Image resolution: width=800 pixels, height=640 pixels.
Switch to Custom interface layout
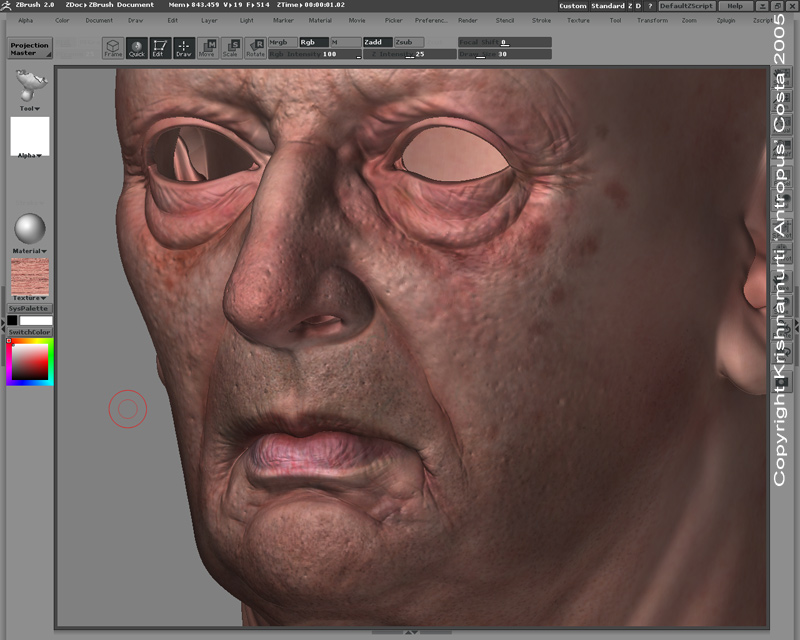pos(573,6)
